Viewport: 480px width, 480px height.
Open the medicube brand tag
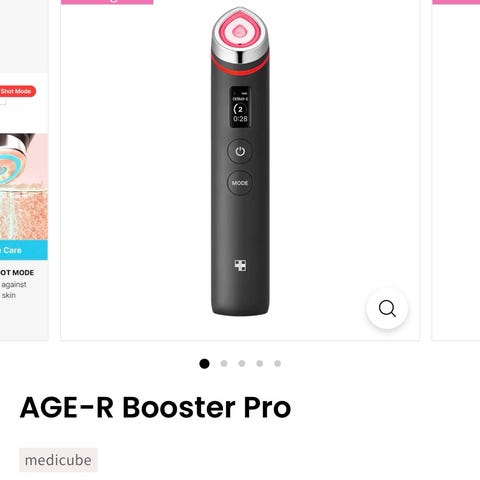tap(58, 460)
